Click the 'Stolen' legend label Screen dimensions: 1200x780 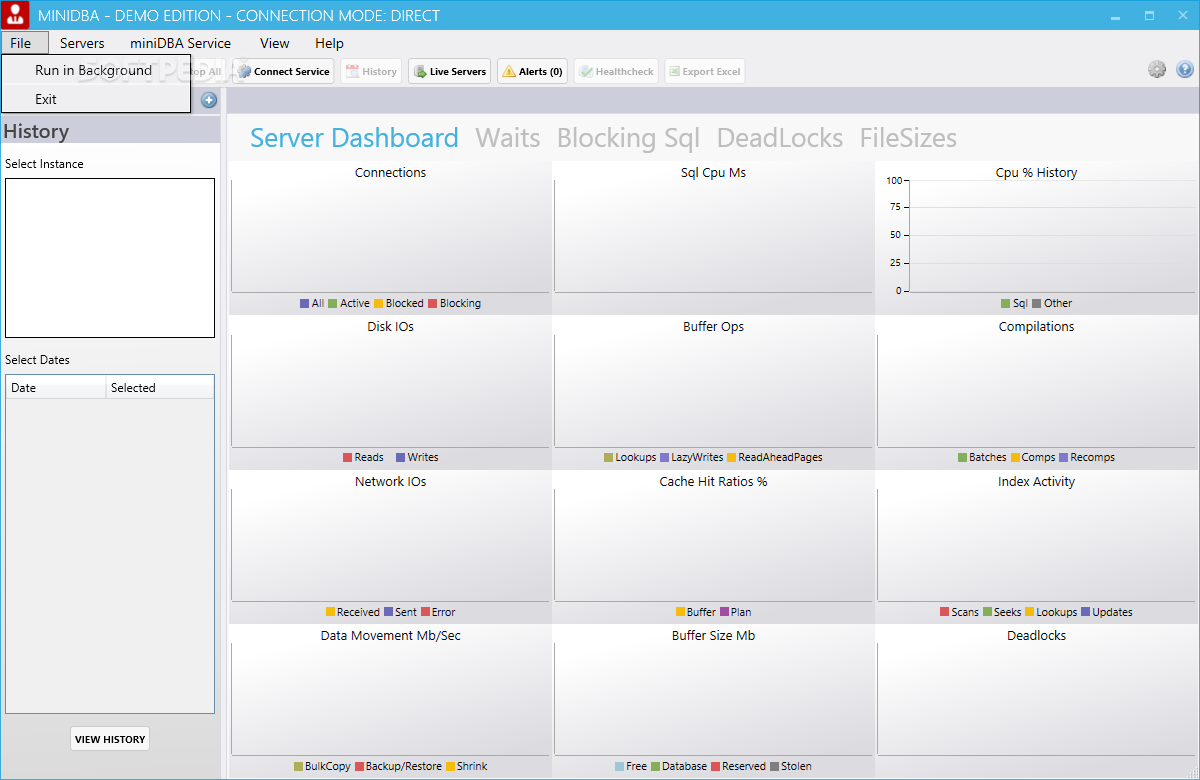pyautogui.click(x=796, y=766)
